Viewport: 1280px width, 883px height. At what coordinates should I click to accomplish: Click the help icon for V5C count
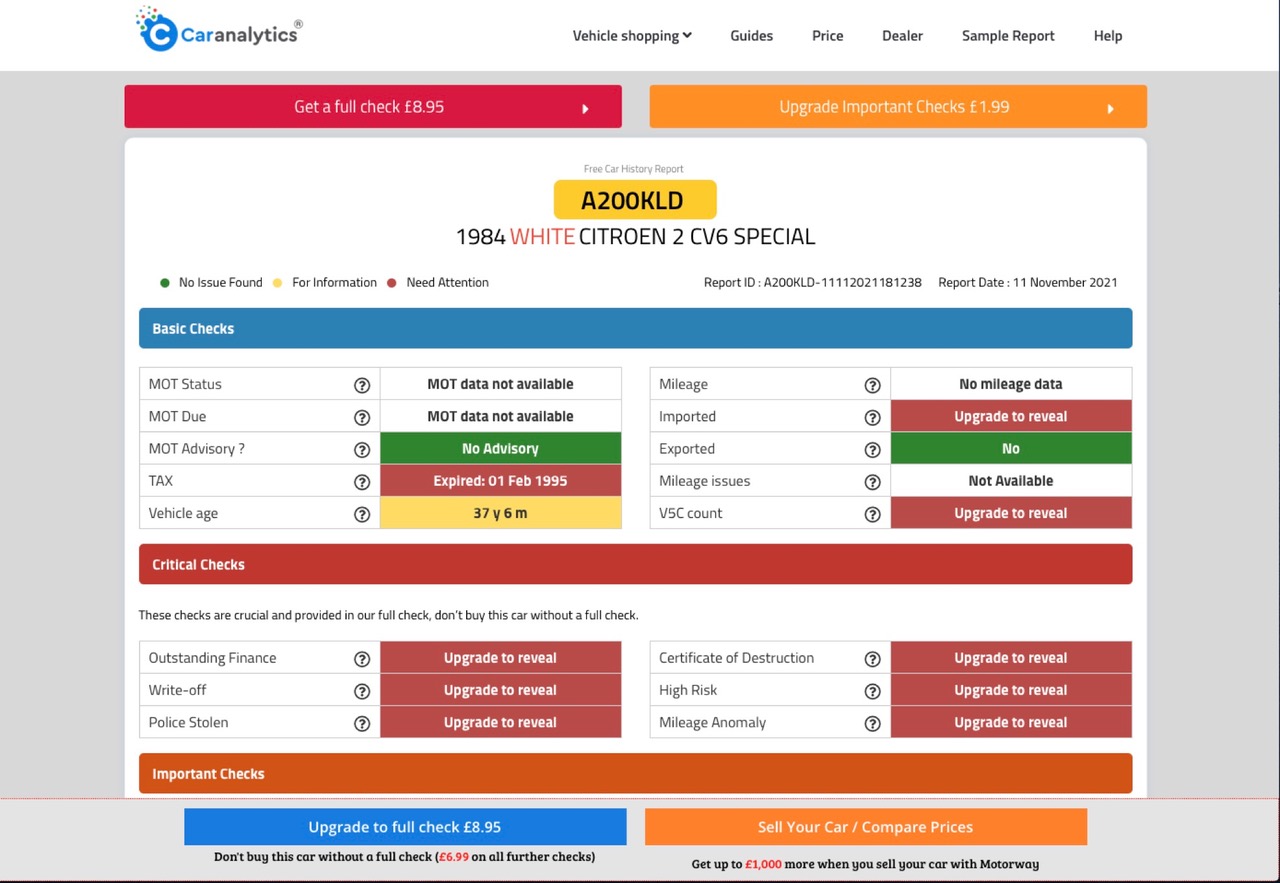872,513
